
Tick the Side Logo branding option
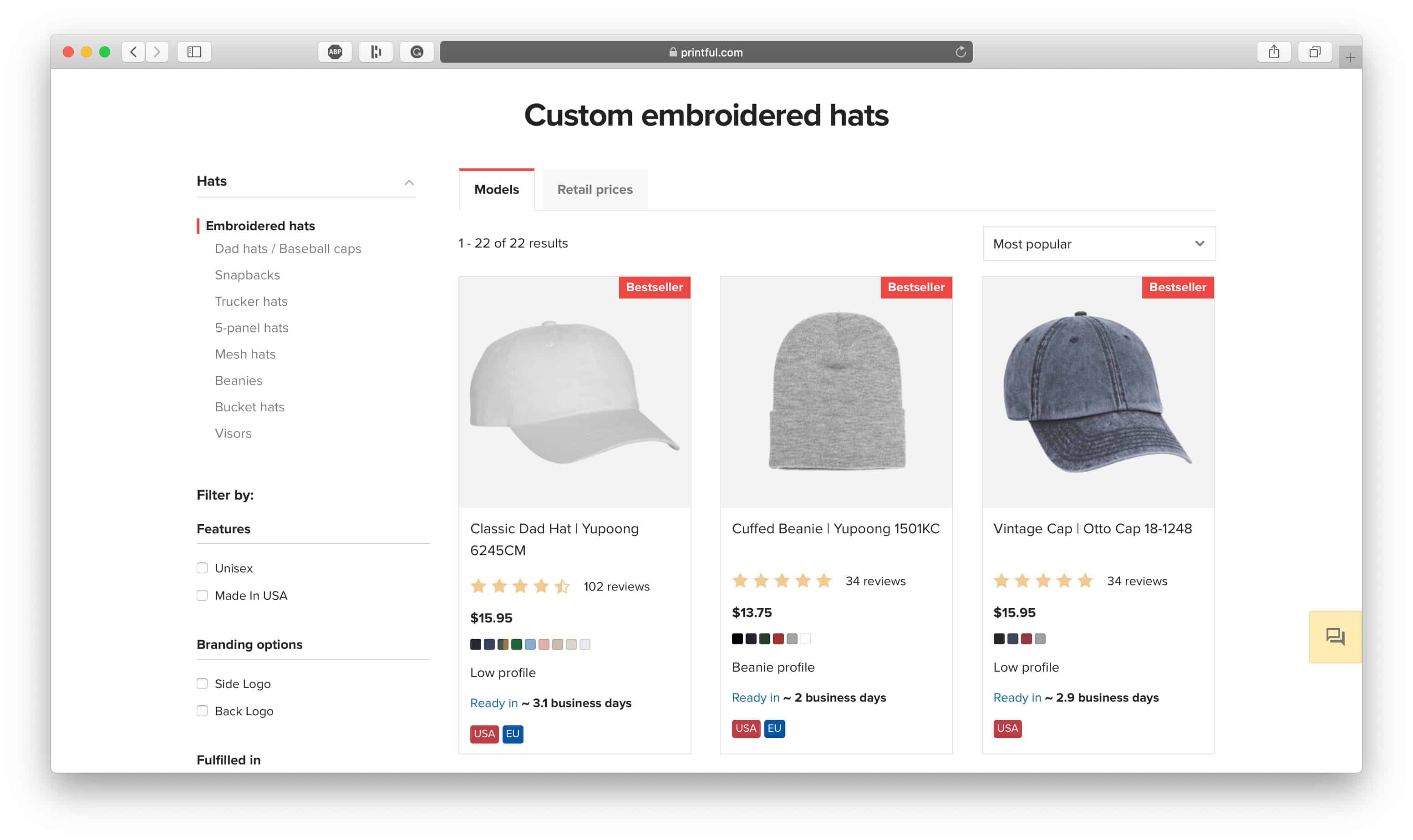click(202, 683)
